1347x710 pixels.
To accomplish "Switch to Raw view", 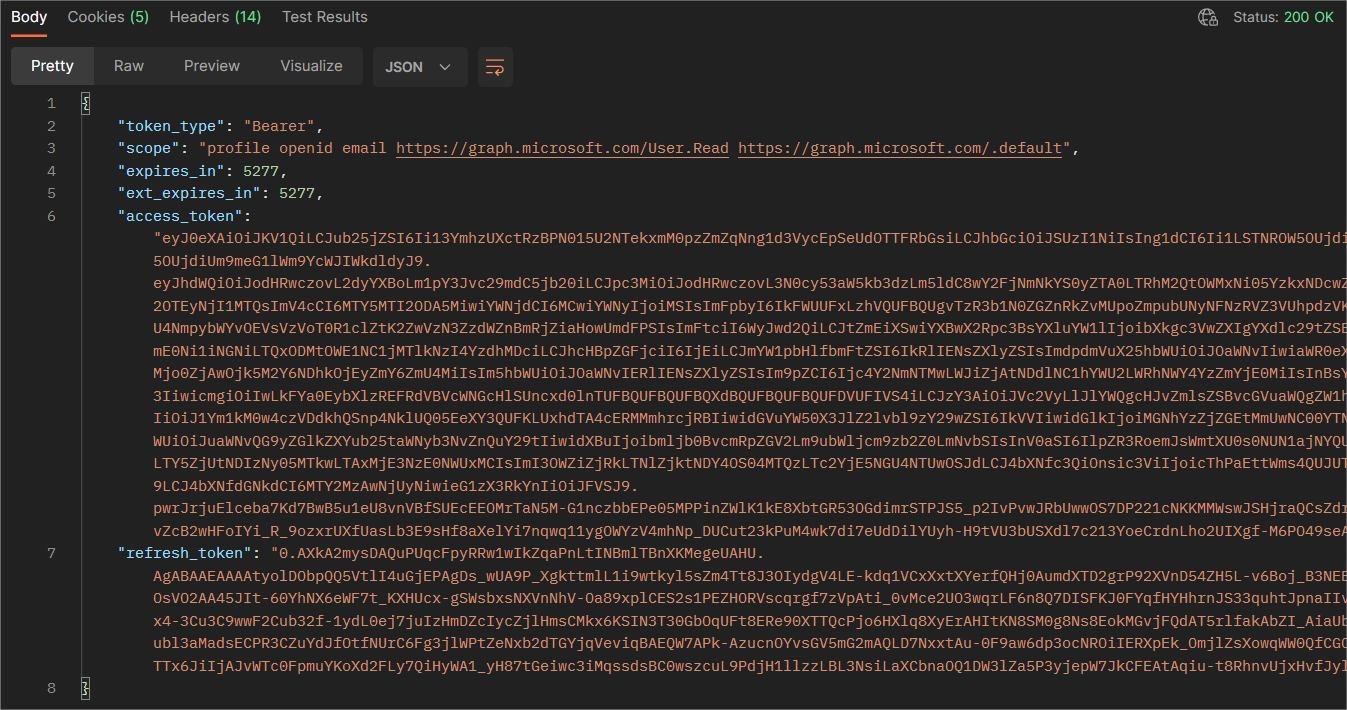I will (x=128, y=66).
